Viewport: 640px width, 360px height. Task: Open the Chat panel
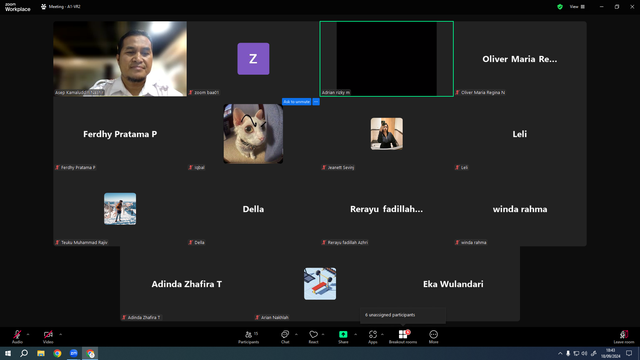click(285, 337)
